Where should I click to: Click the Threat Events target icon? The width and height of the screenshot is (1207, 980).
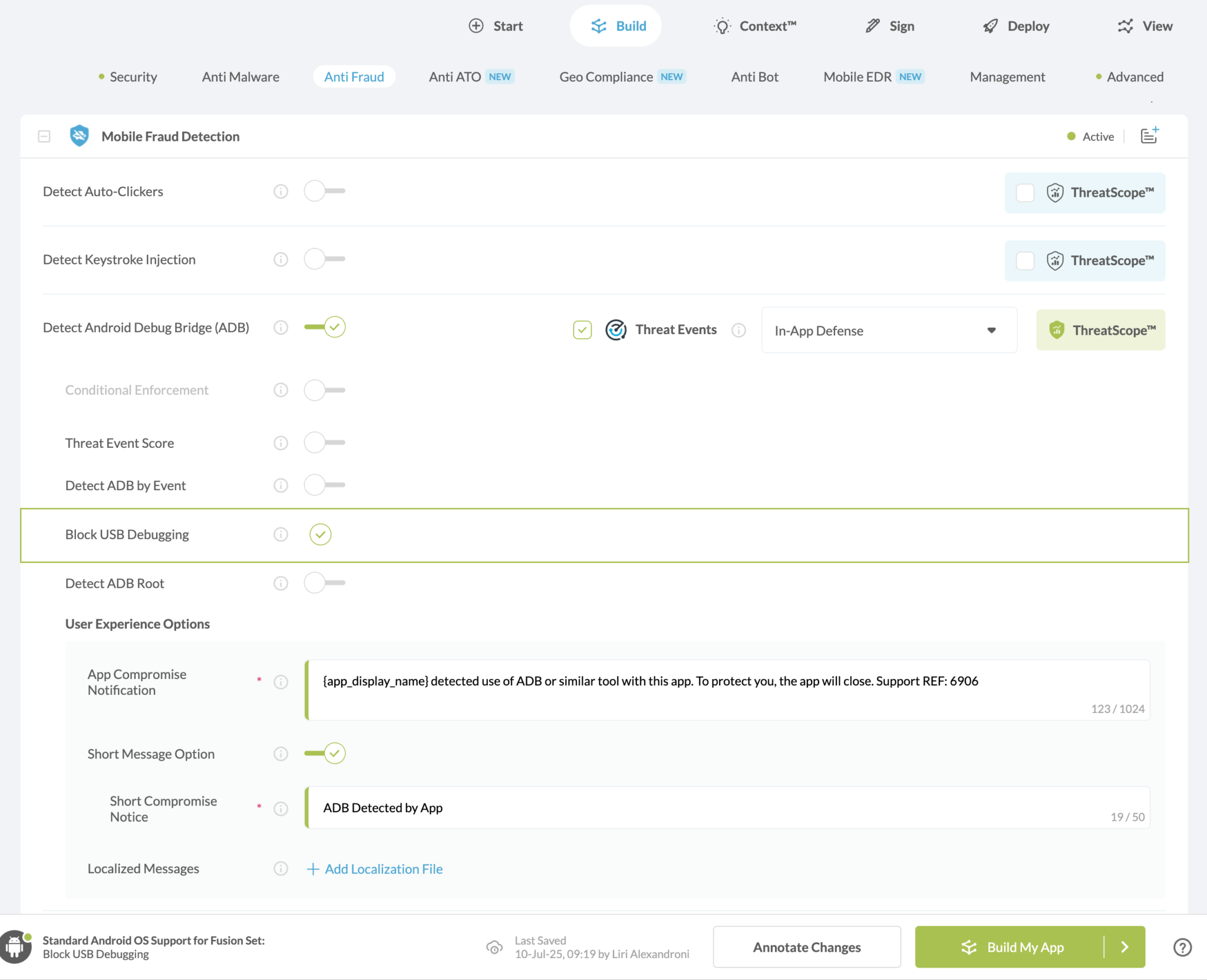(616, 330)
